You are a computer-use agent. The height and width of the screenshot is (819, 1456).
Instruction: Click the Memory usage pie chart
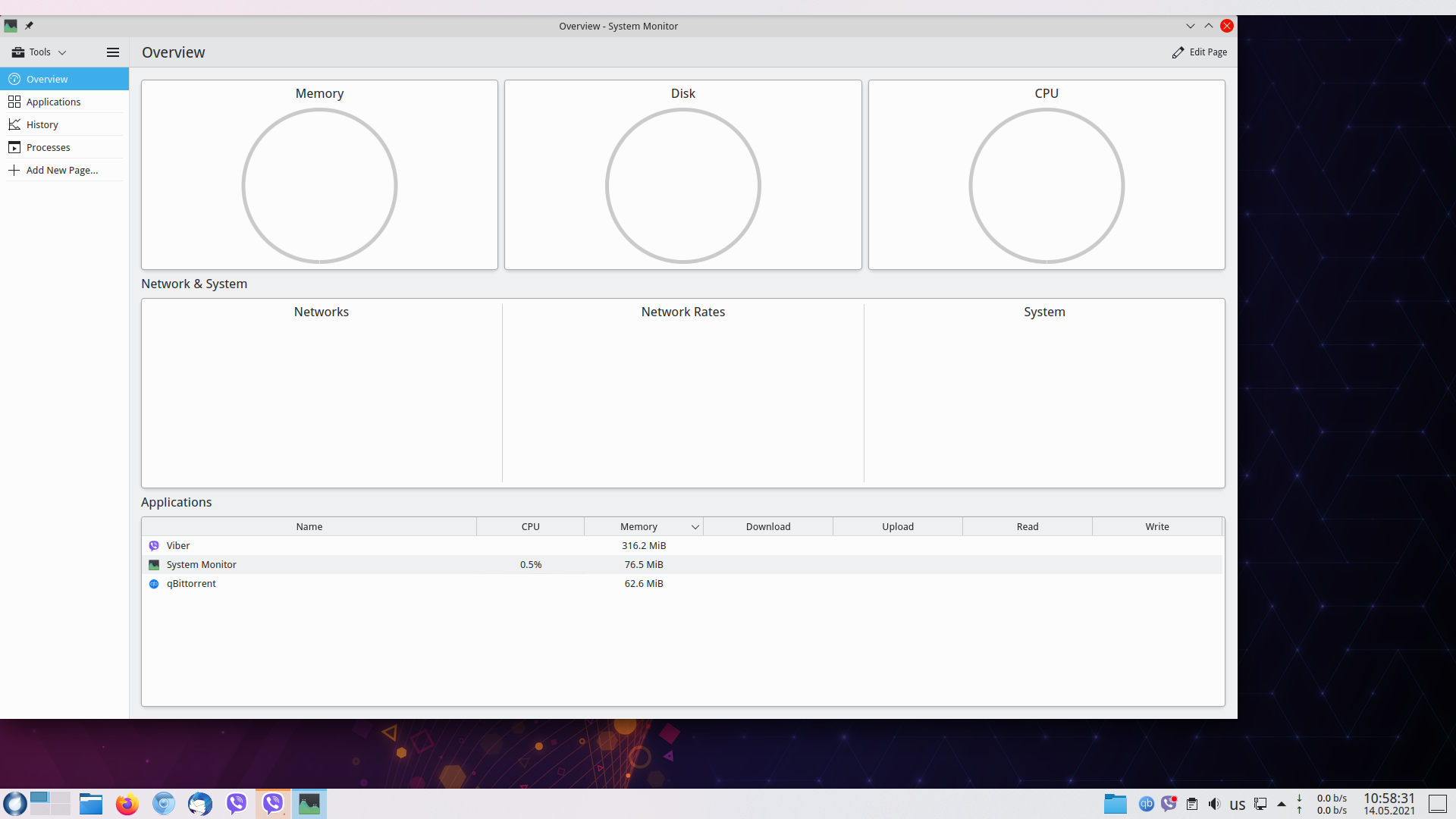[x=319, y=186]
